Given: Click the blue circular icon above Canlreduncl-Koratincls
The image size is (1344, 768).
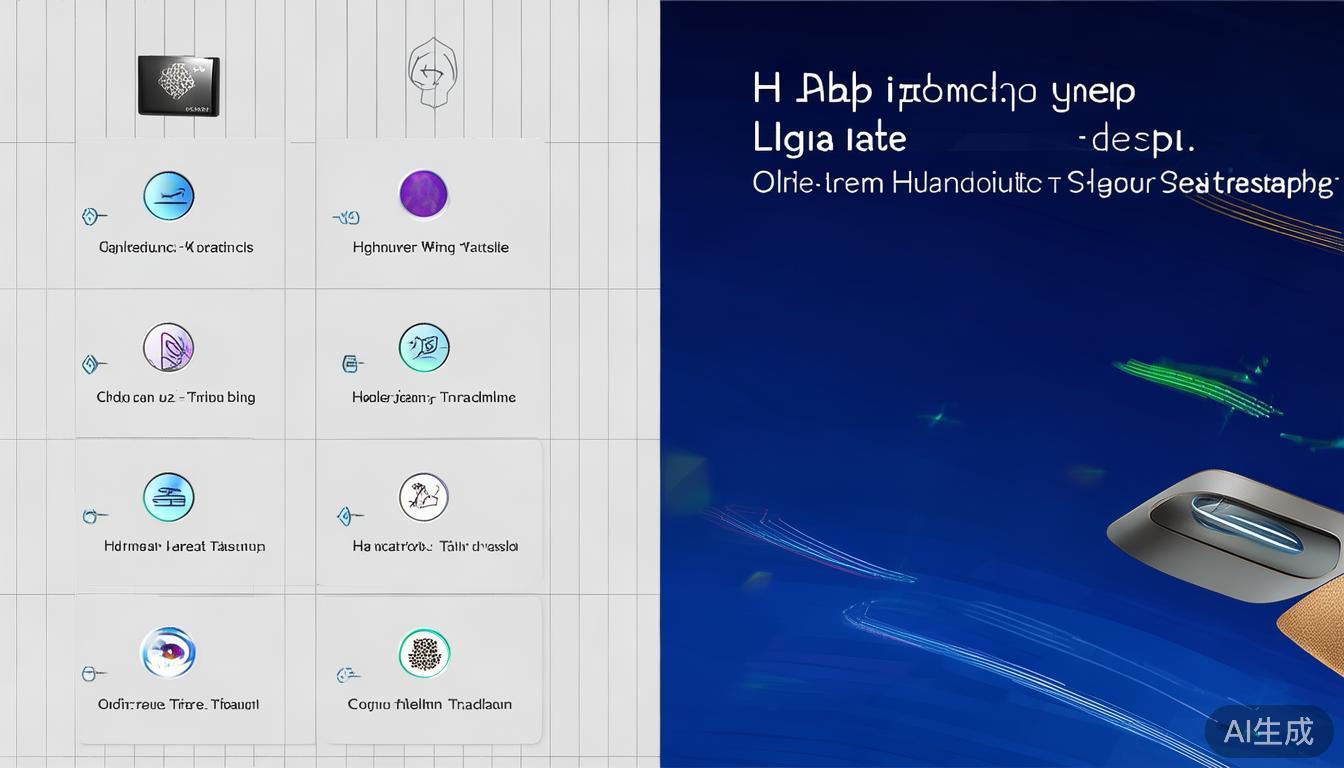Looking at the screenshot, I should pos(168,195).
